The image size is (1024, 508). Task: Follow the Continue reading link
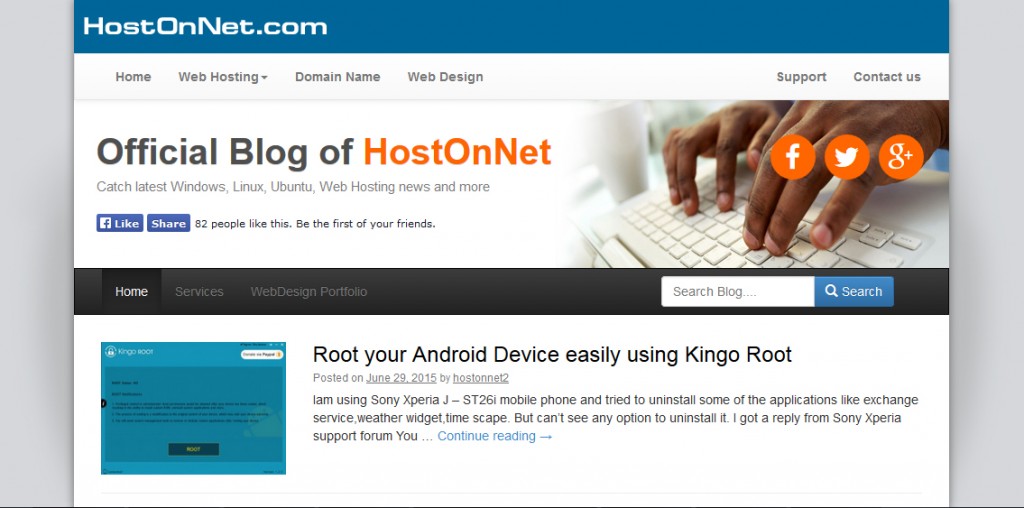point(494,436)
